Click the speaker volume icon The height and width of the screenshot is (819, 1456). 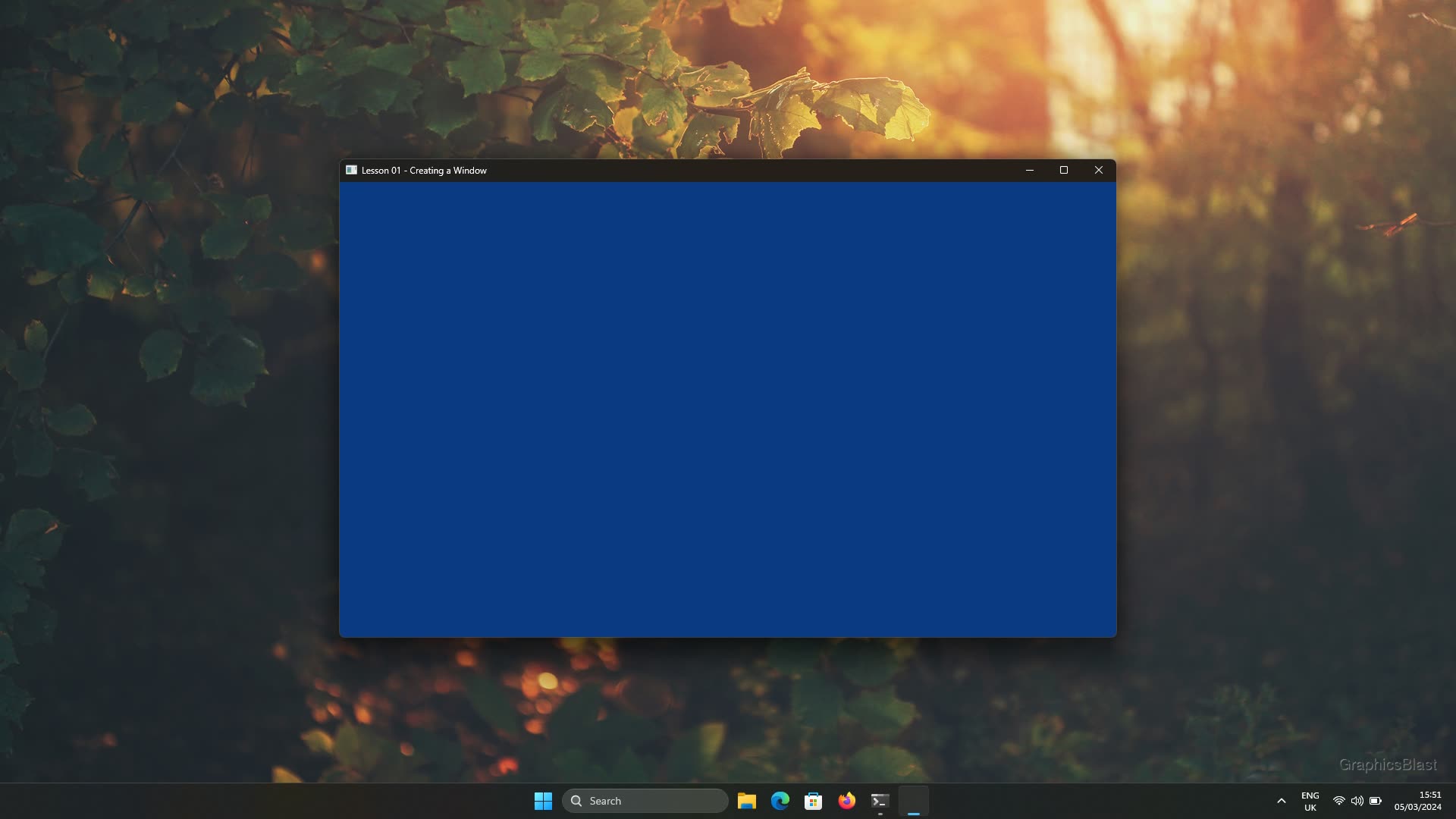[x=1357, y=800]
